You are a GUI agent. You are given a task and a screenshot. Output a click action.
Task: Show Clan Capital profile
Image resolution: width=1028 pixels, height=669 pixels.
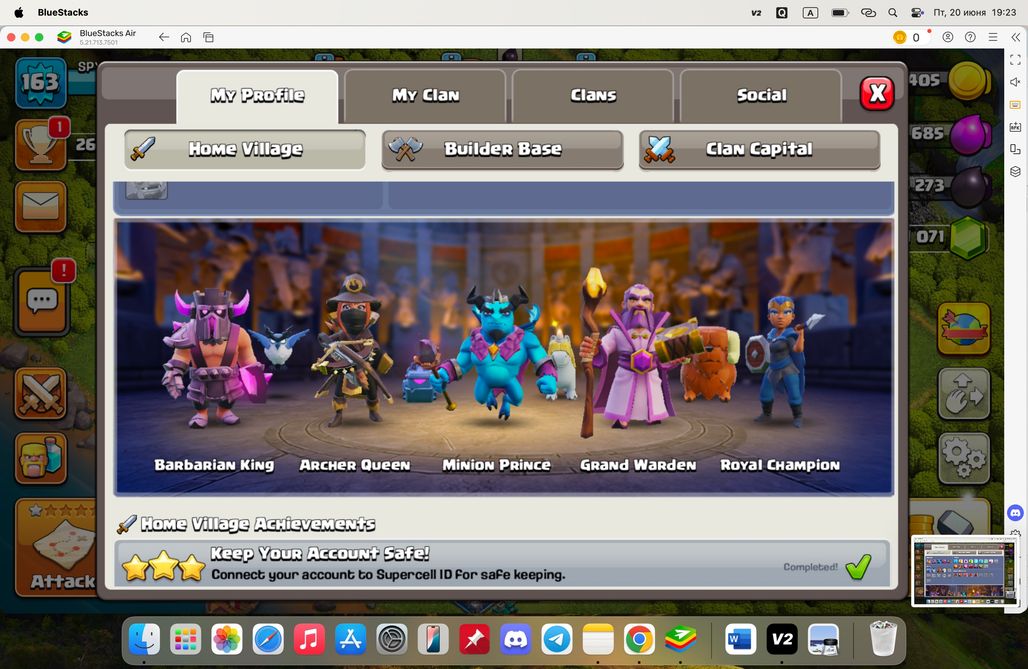point(759,150)
